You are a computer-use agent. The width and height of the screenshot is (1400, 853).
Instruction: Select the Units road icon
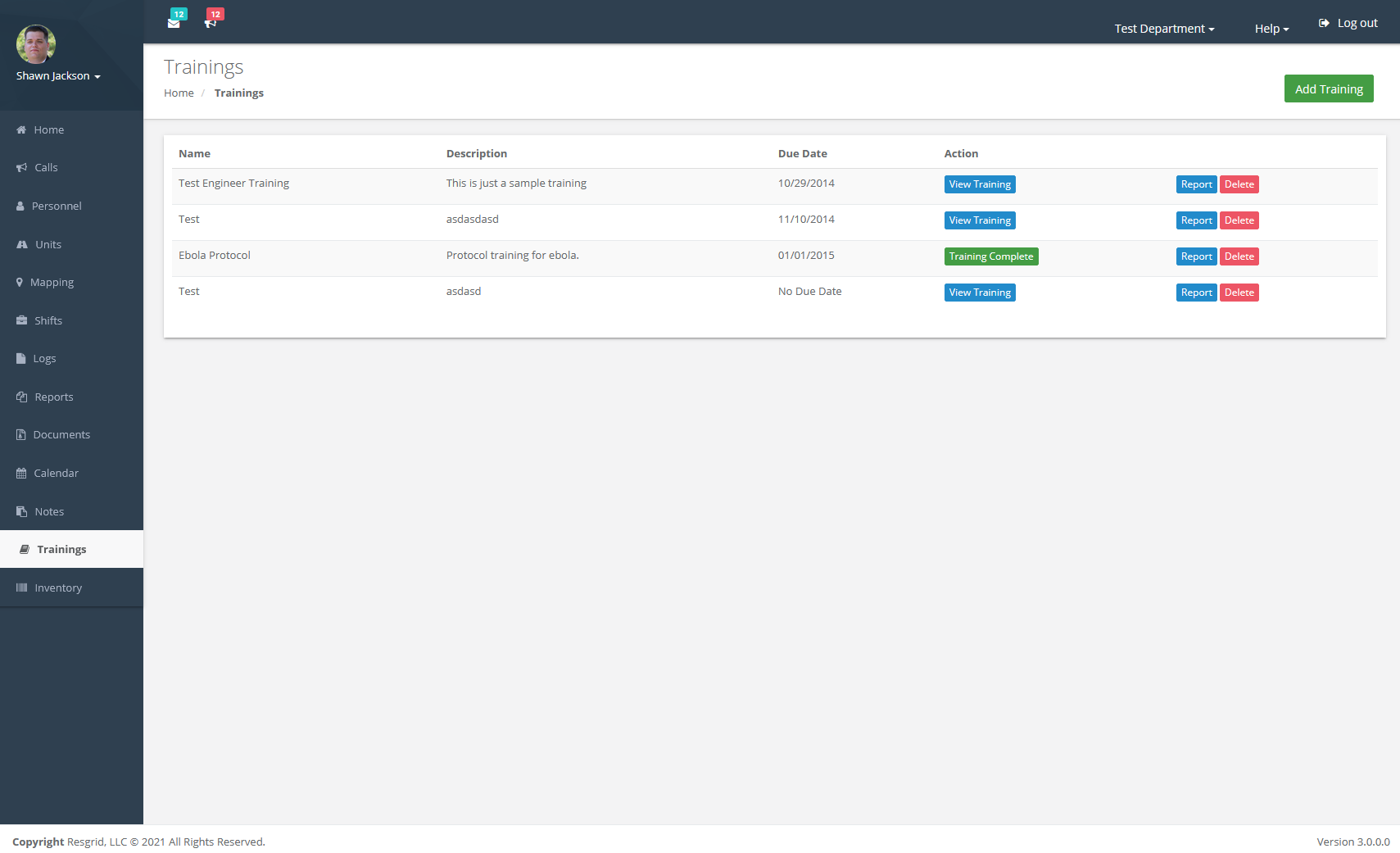(22, 244)
